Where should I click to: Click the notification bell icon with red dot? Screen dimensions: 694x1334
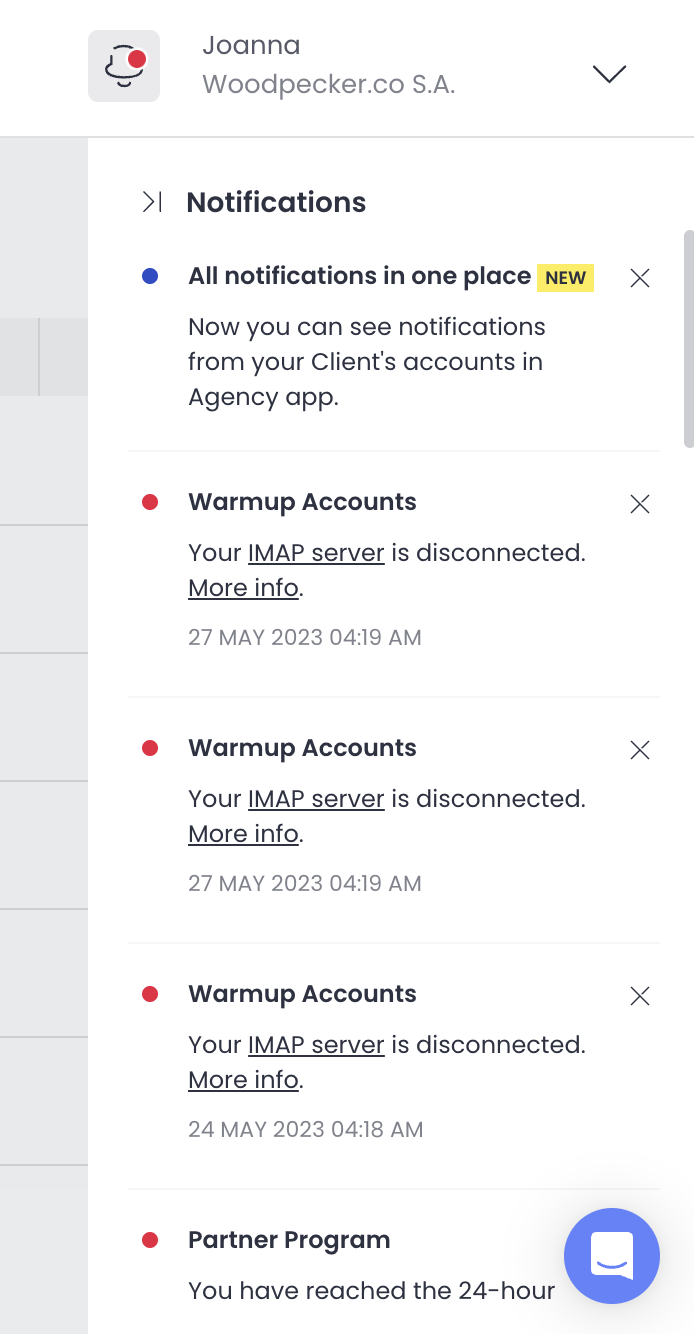click(124, 66)
